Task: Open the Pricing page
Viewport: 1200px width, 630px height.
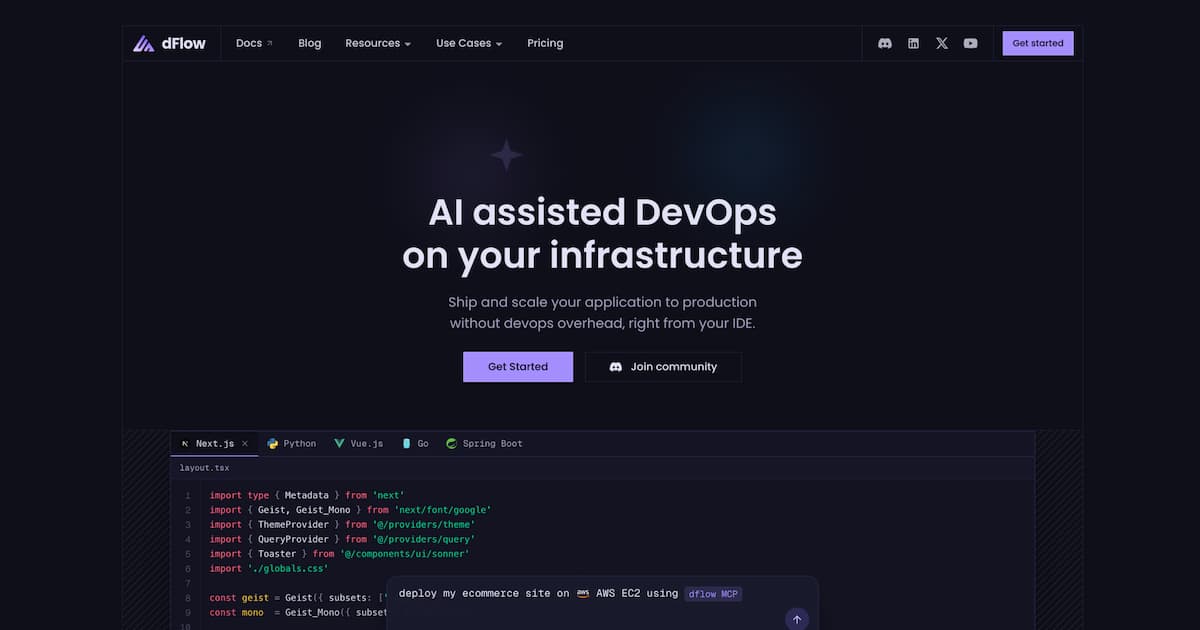Action: (545, 43)
